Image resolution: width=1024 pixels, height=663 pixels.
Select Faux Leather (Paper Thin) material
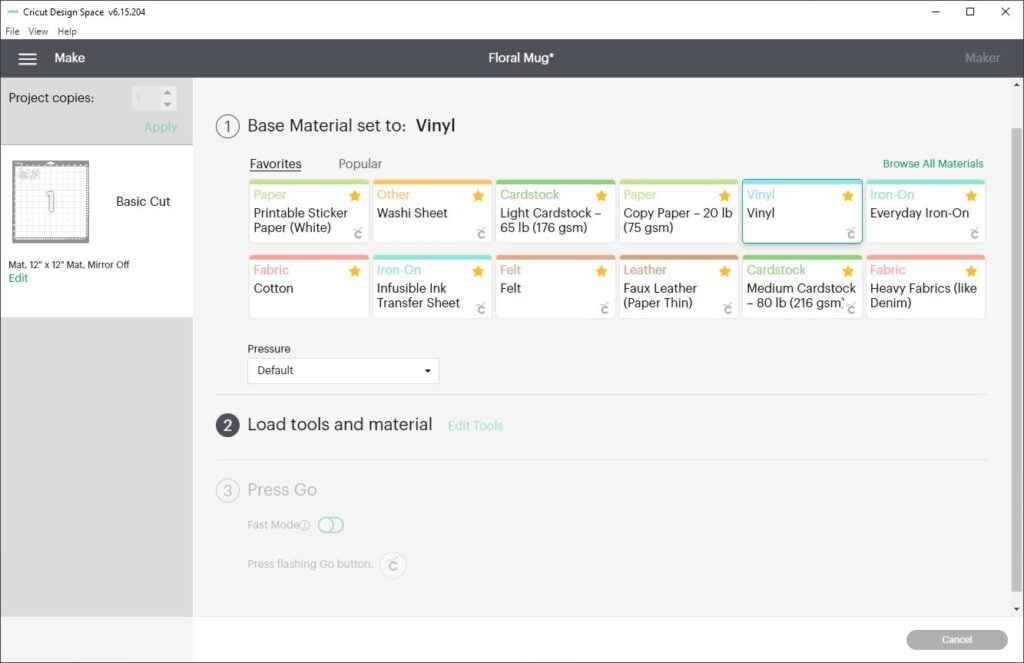[679, 287]
